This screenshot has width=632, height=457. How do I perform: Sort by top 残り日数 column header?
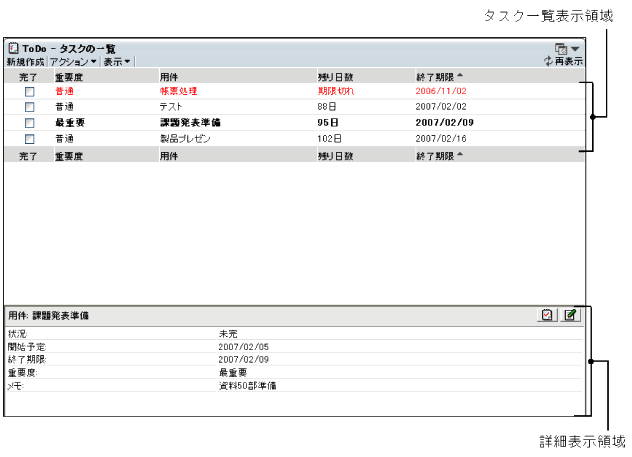tap(335, 77)
